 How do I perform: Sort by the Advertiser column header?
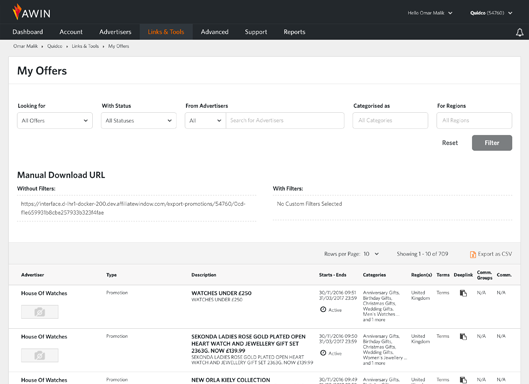click(x=32, y=275)
